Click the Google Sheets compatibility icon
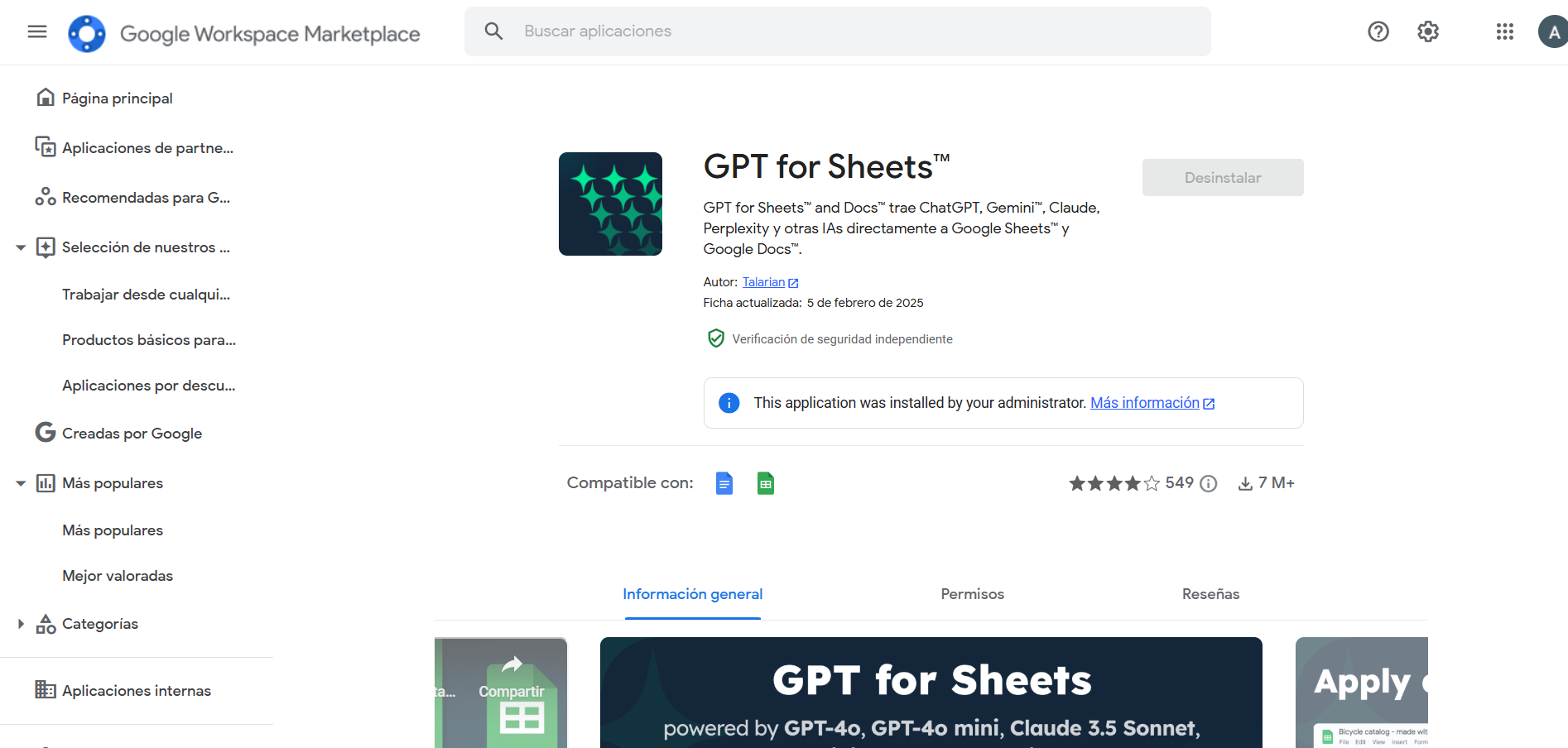The image size is (1568, 748). (765, 483)
